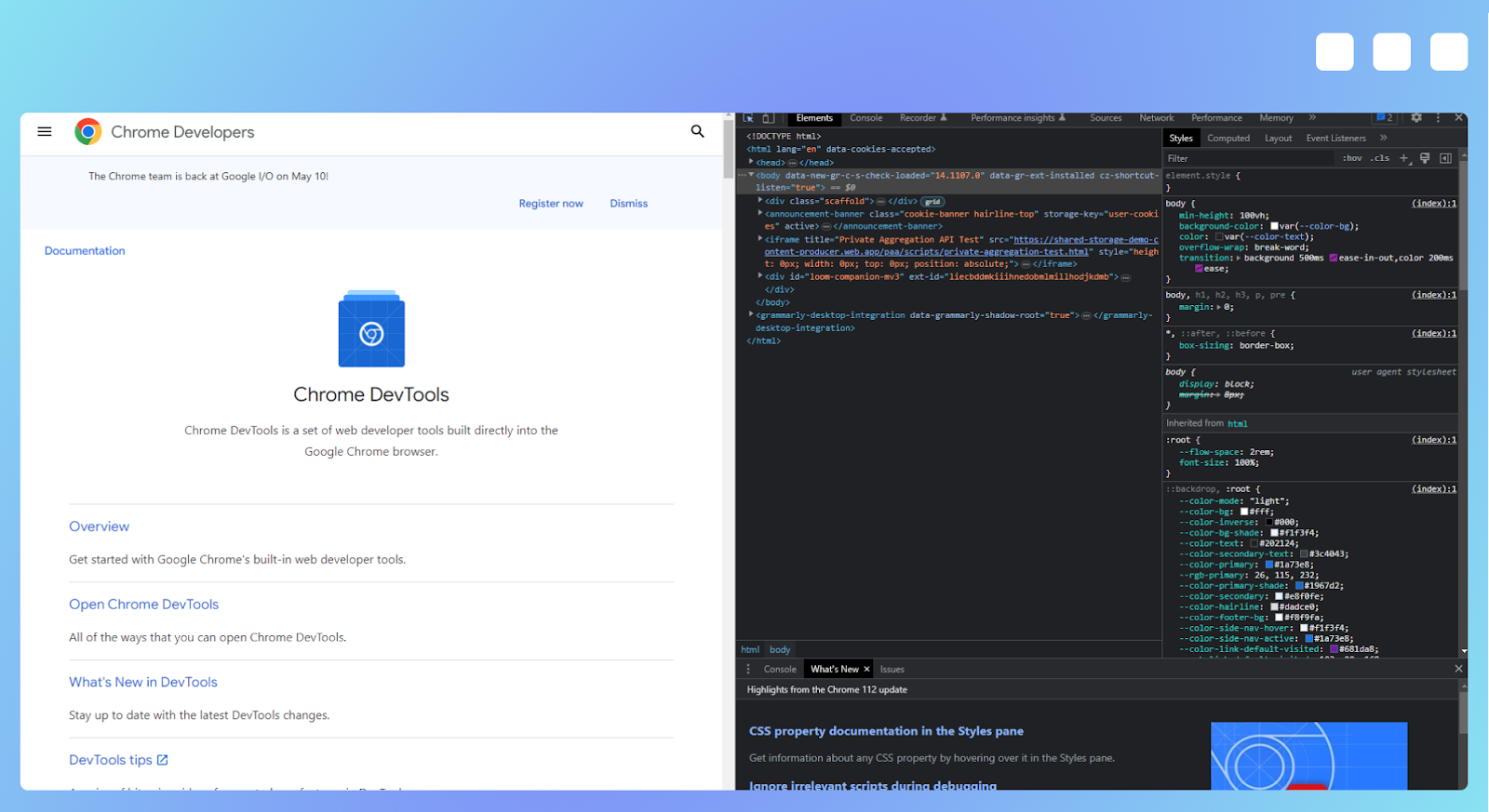Toggle the :hov element state button

1351,158
